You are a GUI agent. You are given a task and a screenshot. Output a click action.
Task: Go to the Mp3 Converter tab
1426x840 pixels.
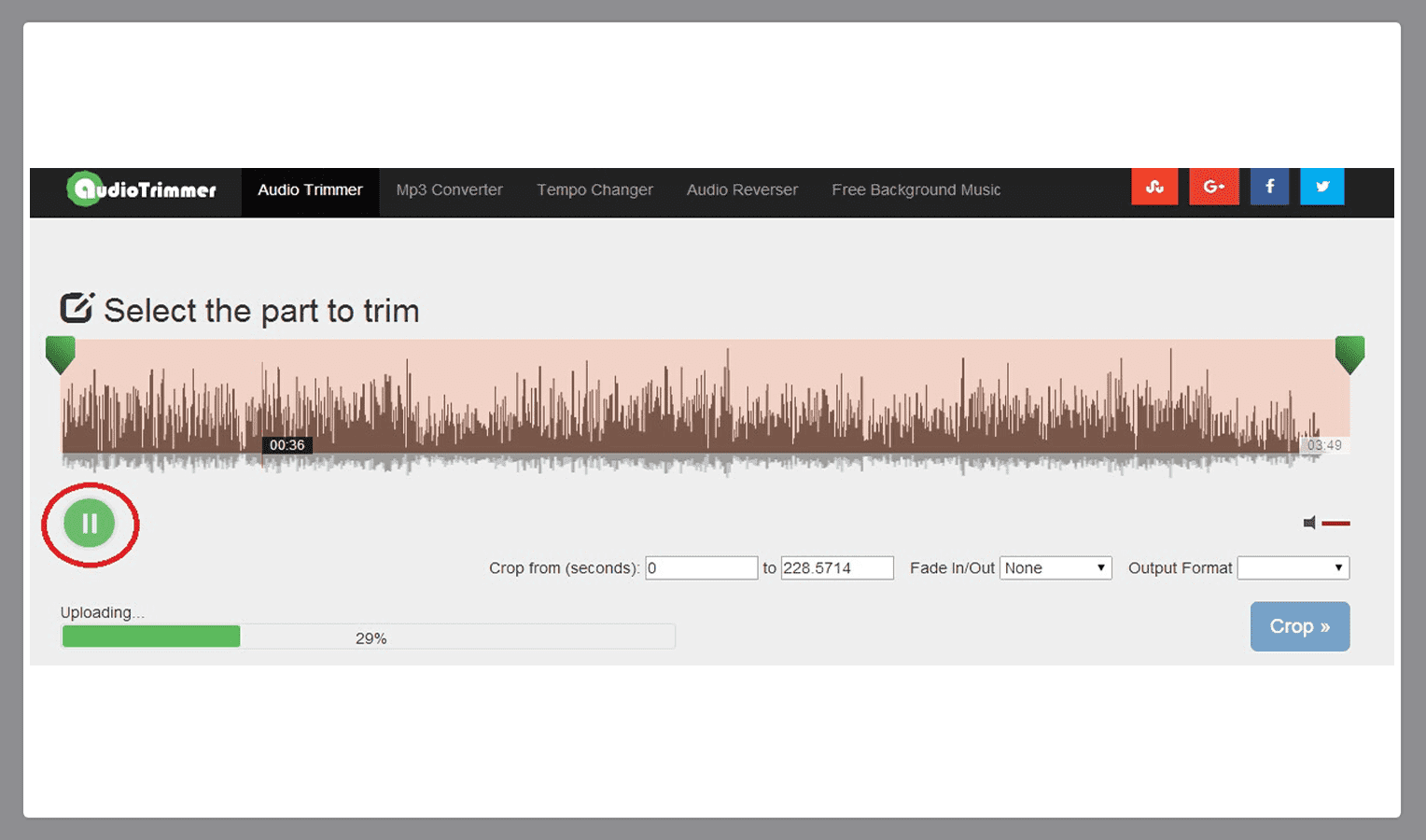[449, 190]
